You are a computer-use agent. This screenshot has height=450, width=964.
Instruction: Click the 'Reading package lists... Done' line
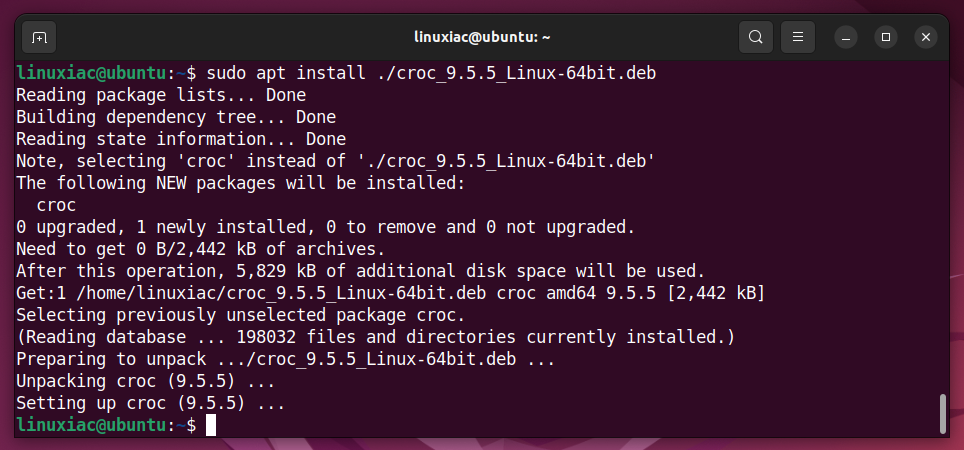161,95
